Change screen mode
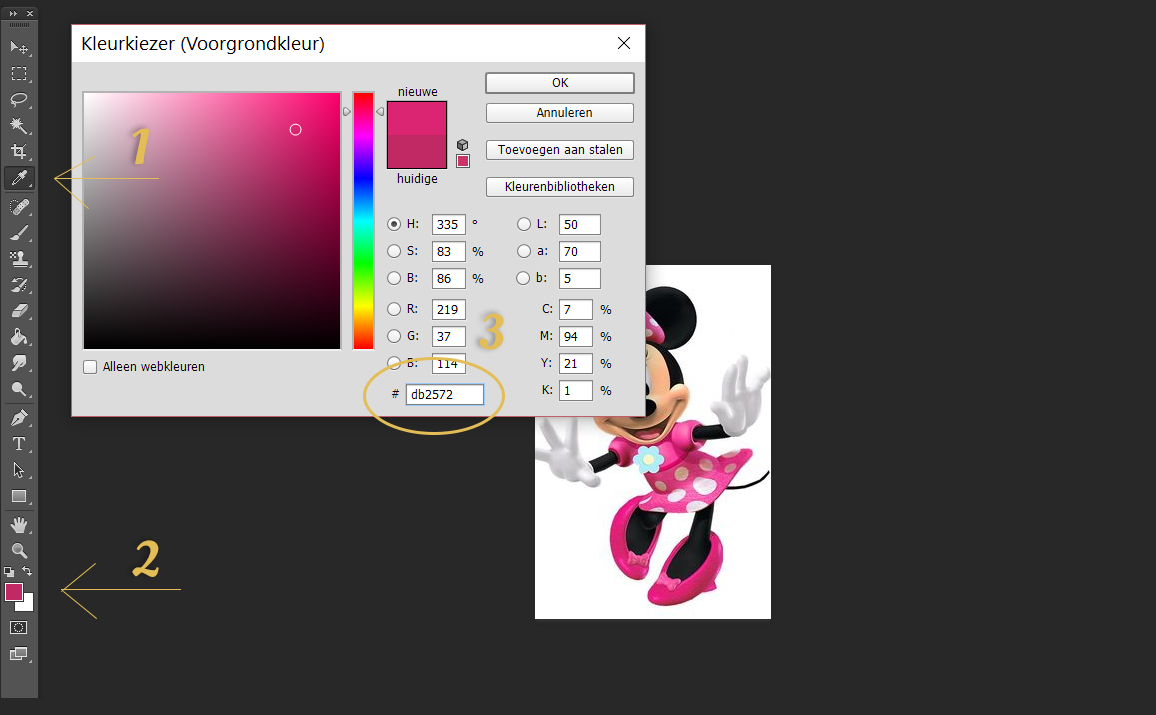This screenshot has height=715, width=1156. tap(19, 654)
